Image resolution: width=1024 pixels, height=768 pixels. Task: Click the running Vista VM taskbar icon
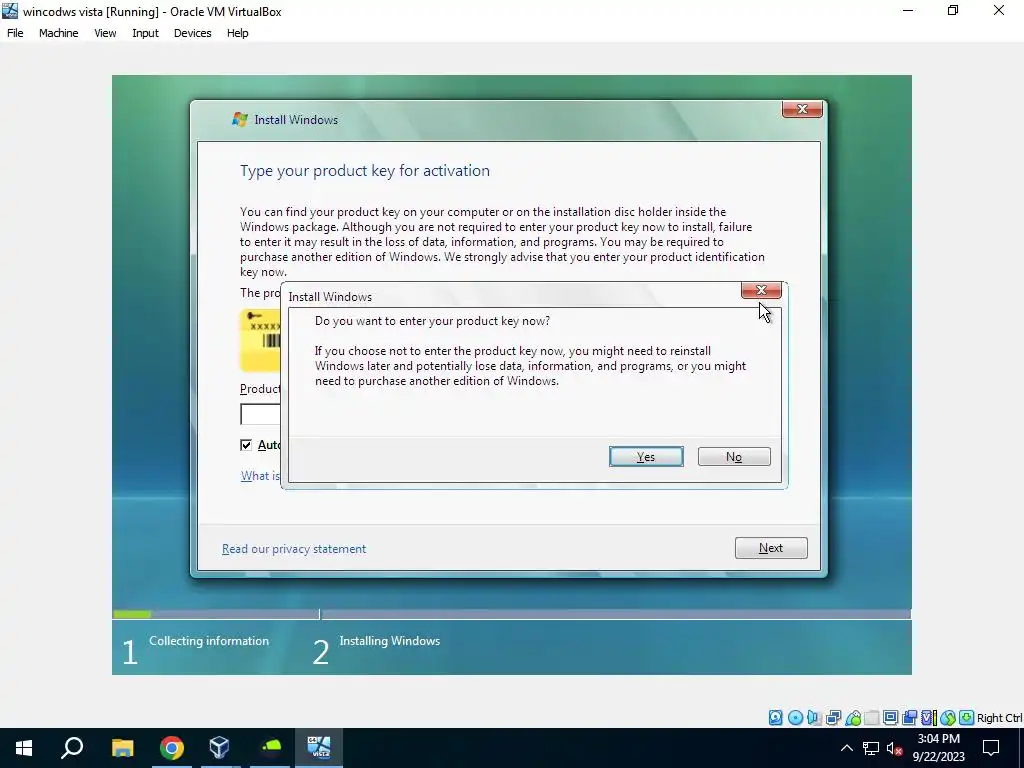point(319,748)
